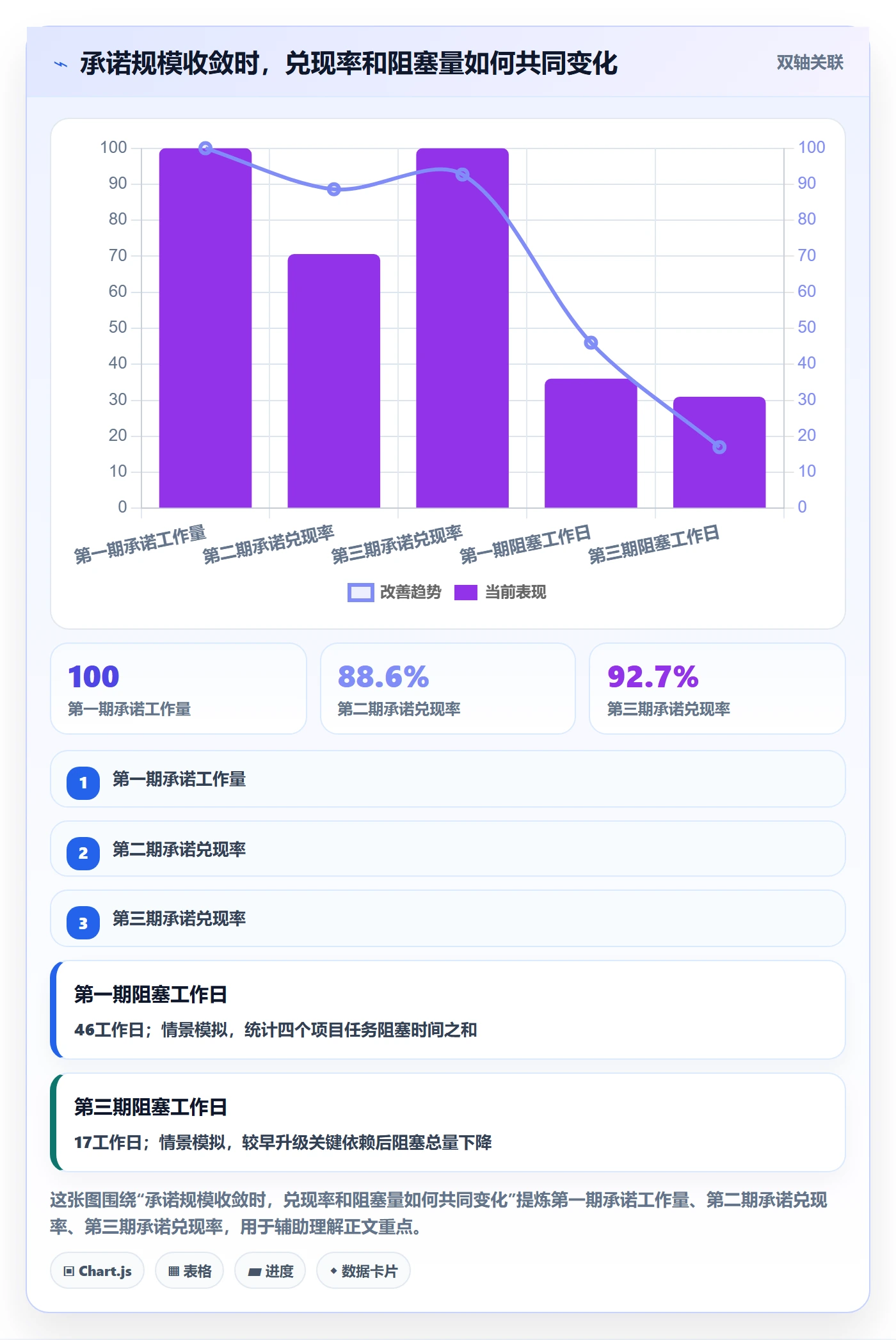Select the 第三期阻塞工作日 bar in the chart
896x1340 pixels.
[719, 452]
